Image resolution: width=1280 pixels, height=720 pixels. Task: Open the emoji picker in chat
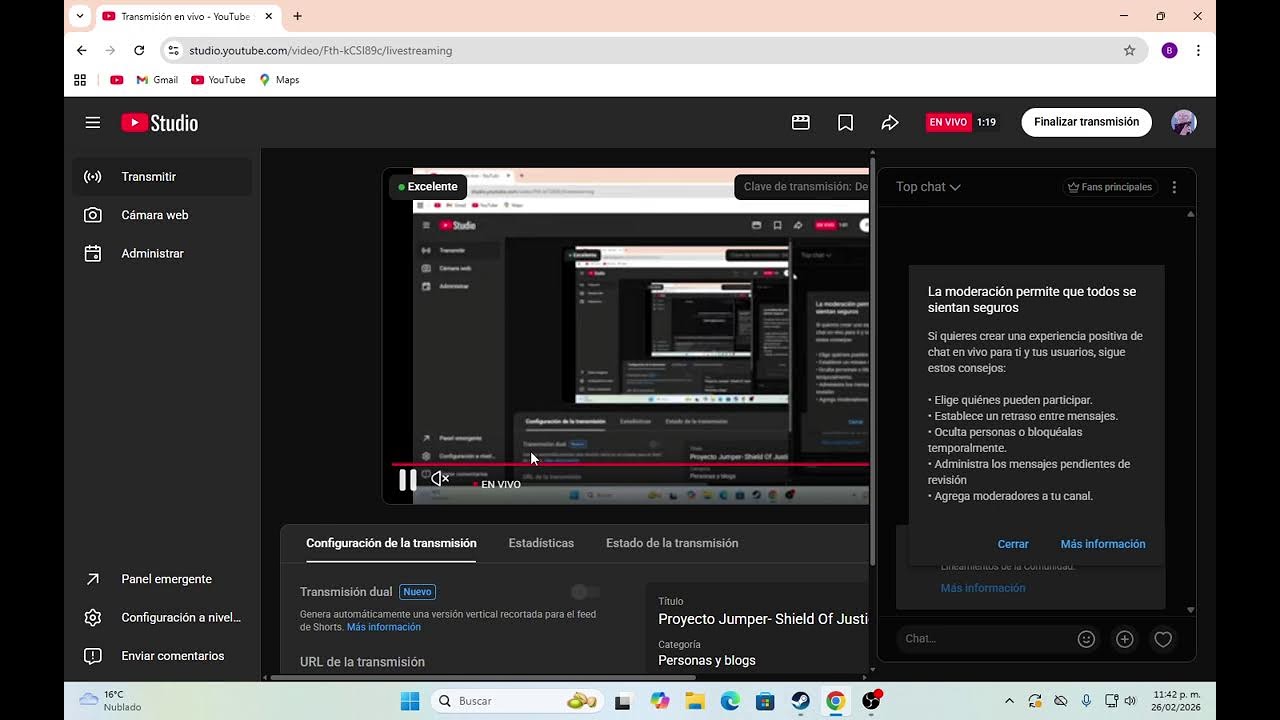[x=1086, y=639]
